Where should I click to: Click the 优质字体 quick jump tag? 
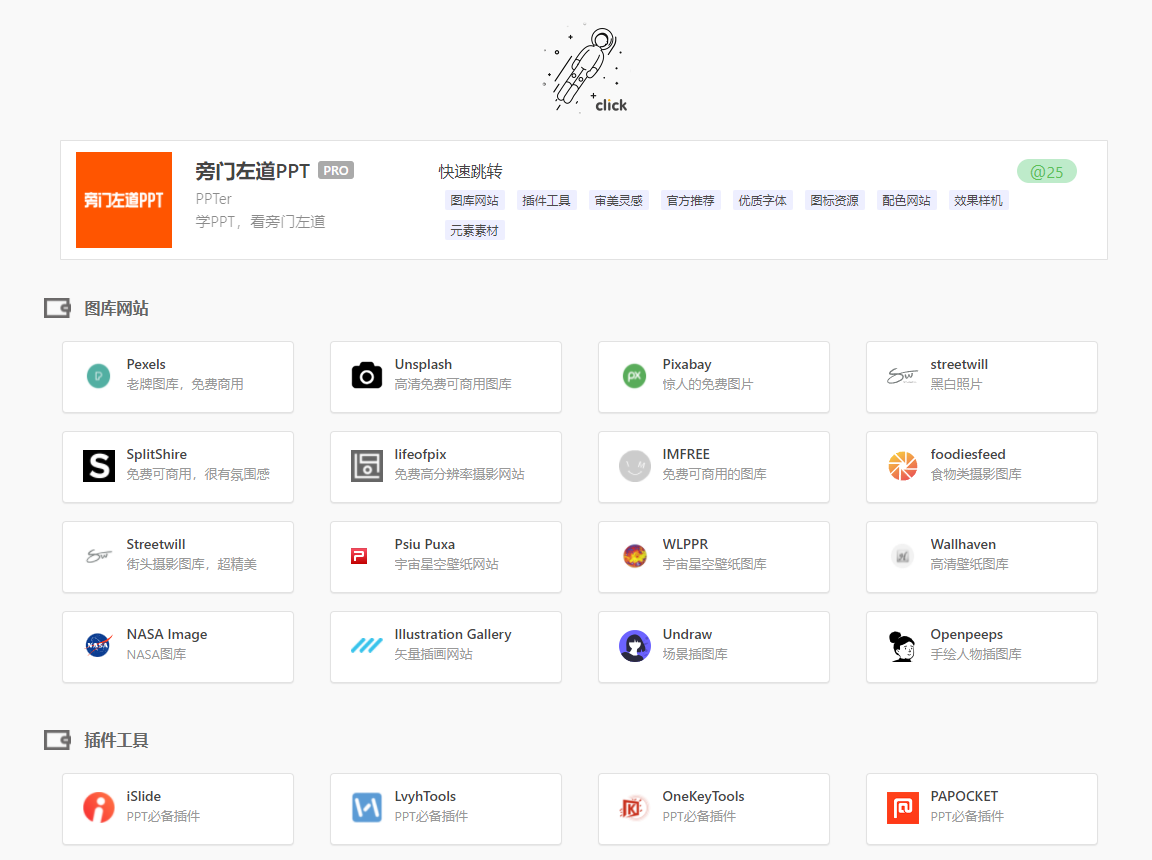click(763, 199)
